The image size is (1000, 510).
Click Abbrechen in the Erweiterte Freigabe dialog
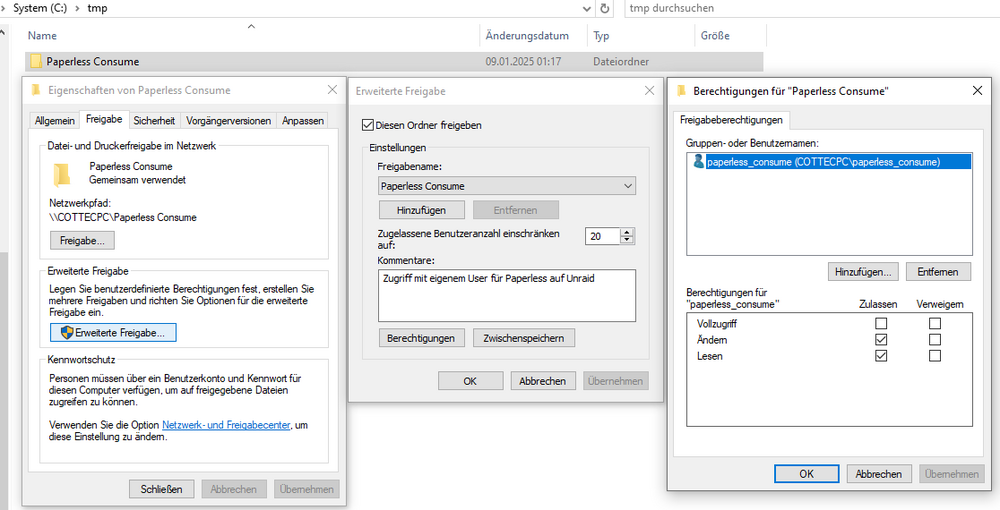click(543, 381)
